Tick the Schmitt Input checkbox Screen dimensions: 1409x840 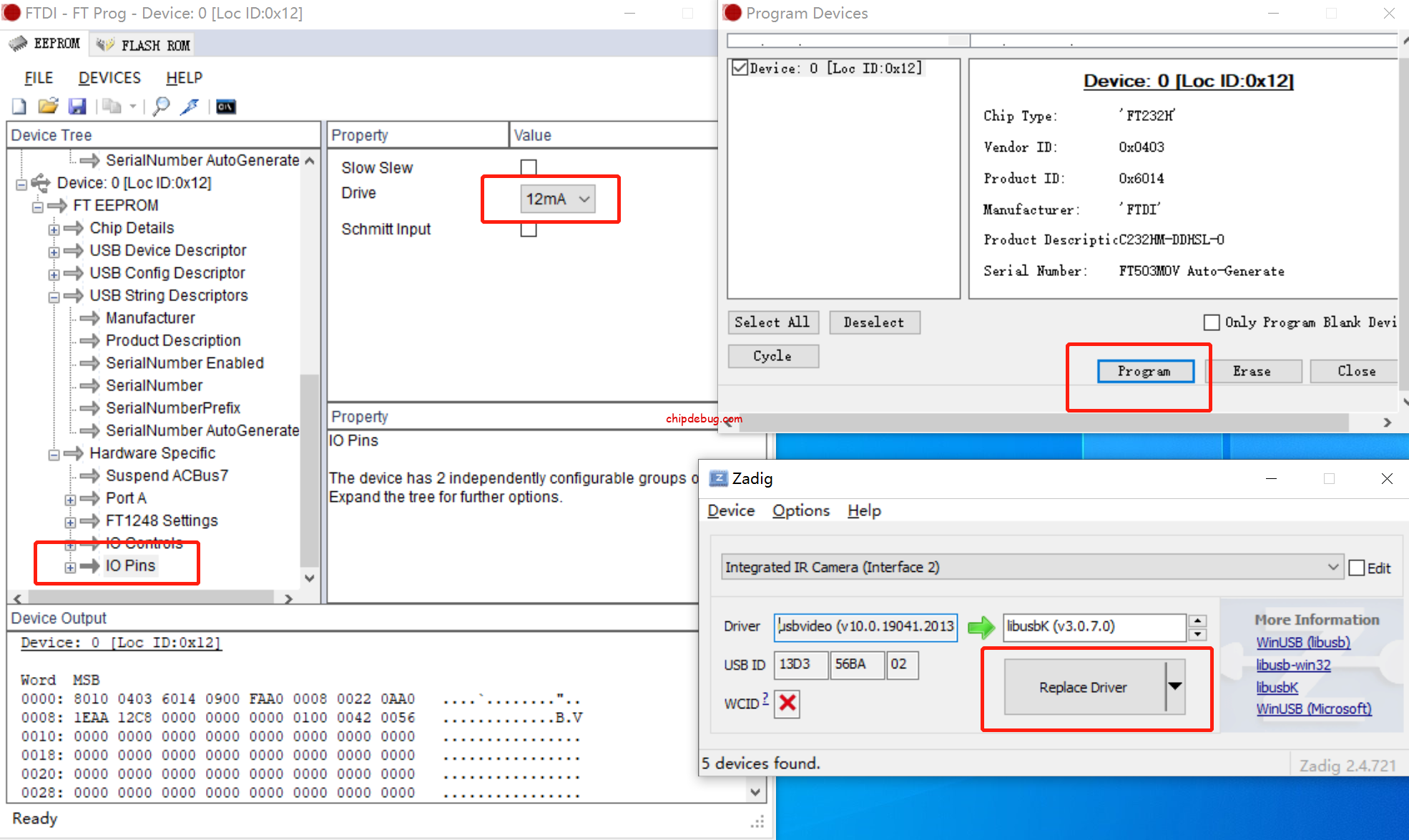click(x=529, y=229)
